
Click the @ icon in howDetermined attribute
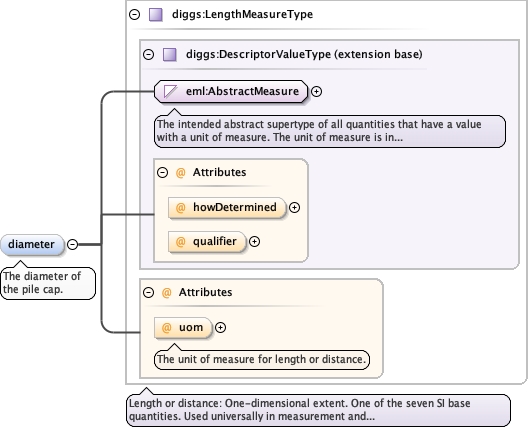pos(180,207)
